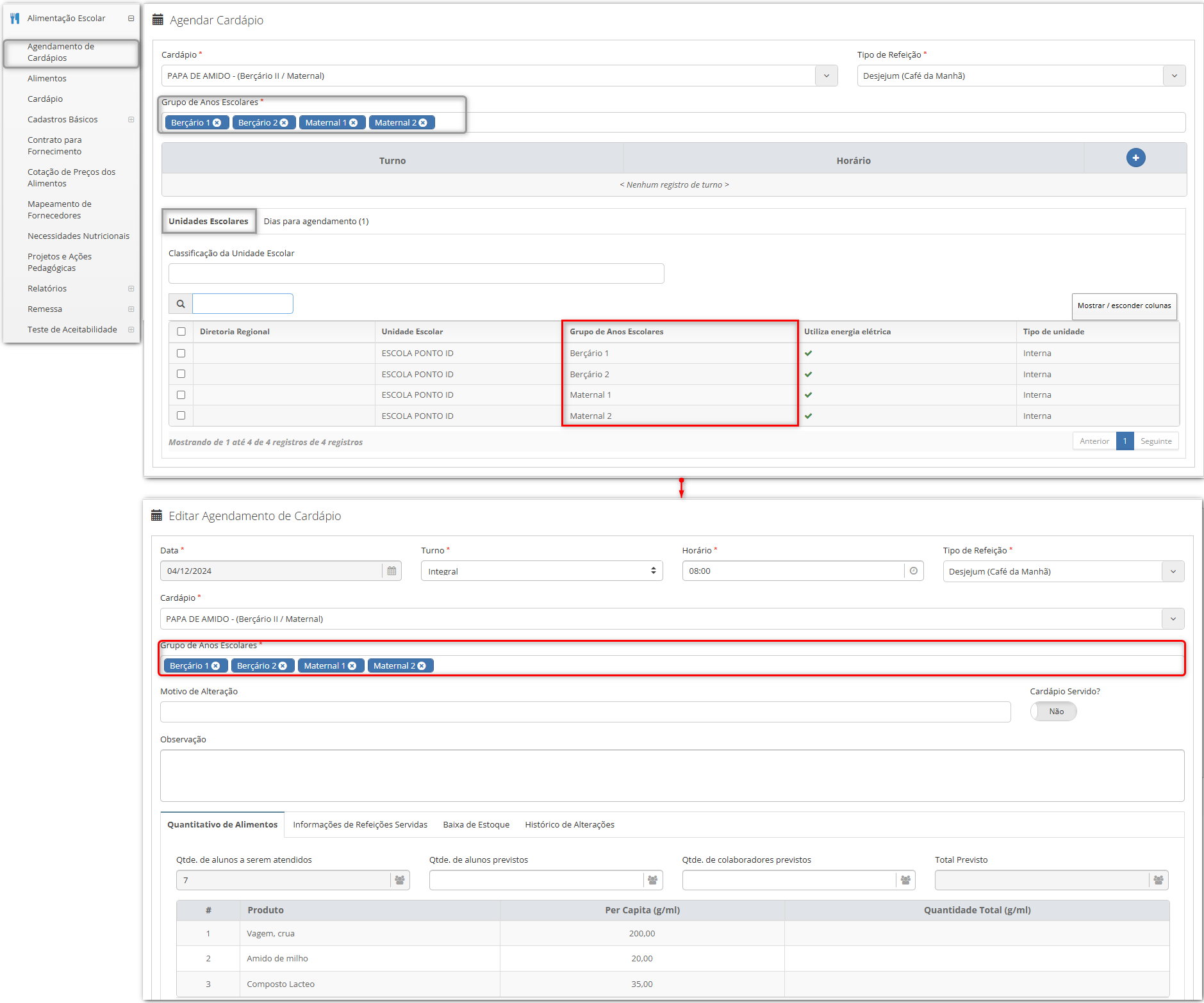Open Informações de Refeições Servidas tab
Viewport: 1204px width, 1003px height.
coord(360,825)
